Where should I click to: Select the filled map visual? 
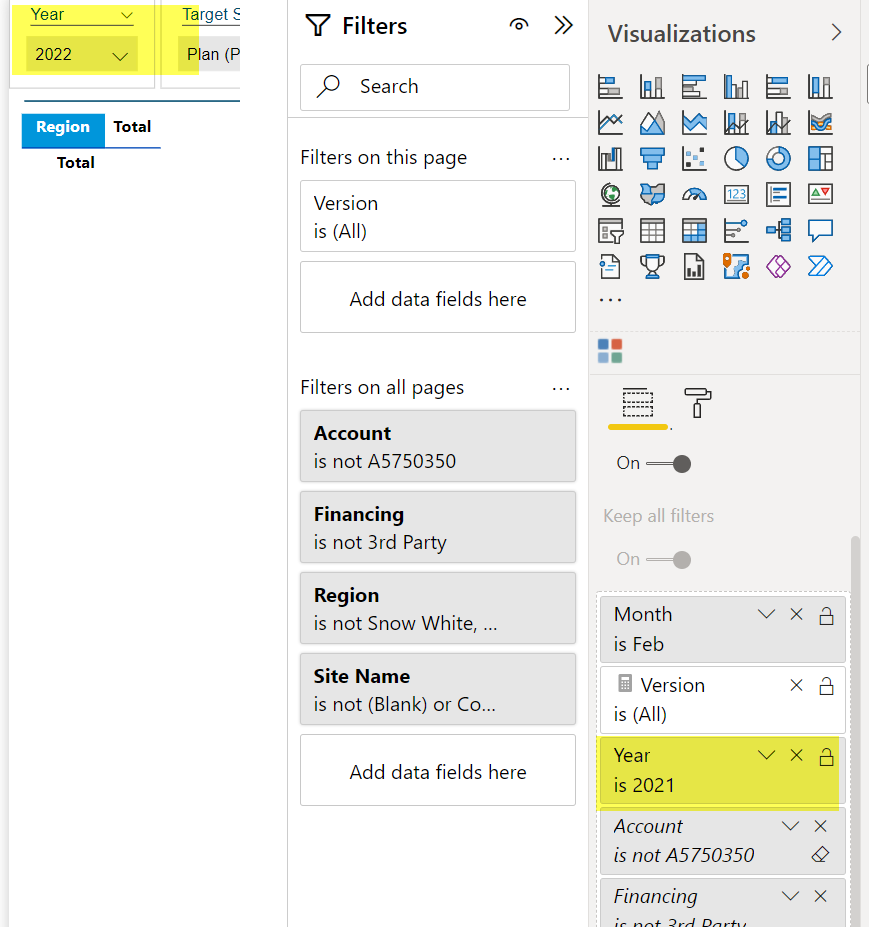(x=652, y=194)
